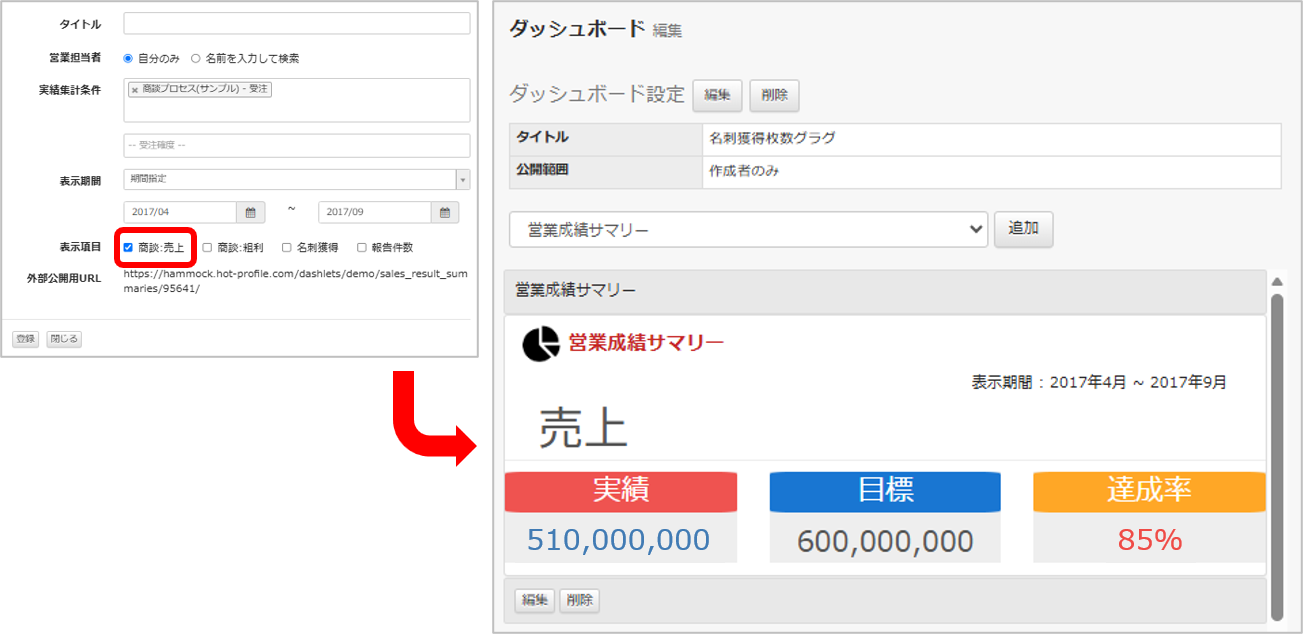Click the 登録 button
The image size is (1303, 634).
[x=26, y=339]
